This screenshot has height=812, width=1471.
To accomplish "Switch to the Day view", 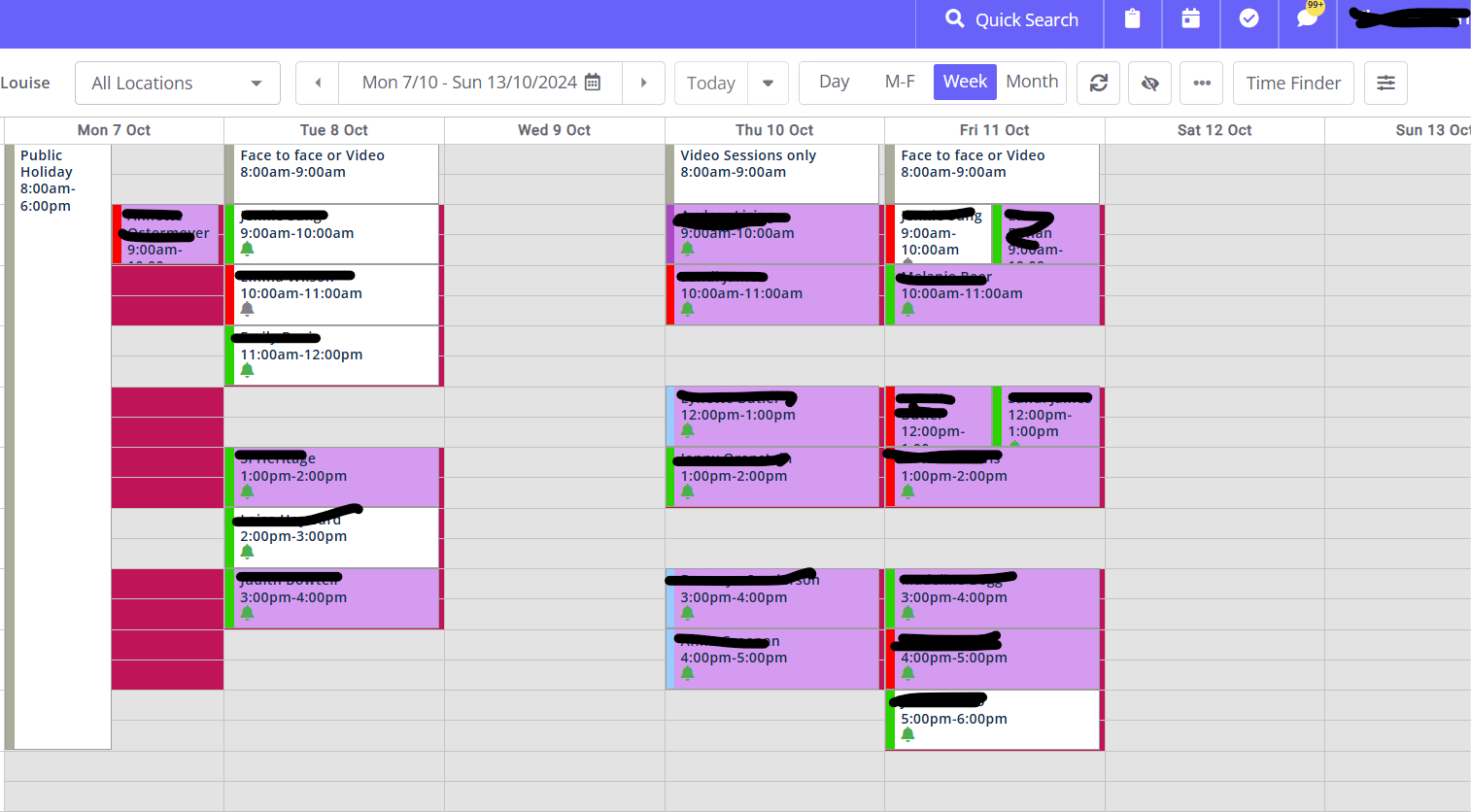I will pos(834,83).
